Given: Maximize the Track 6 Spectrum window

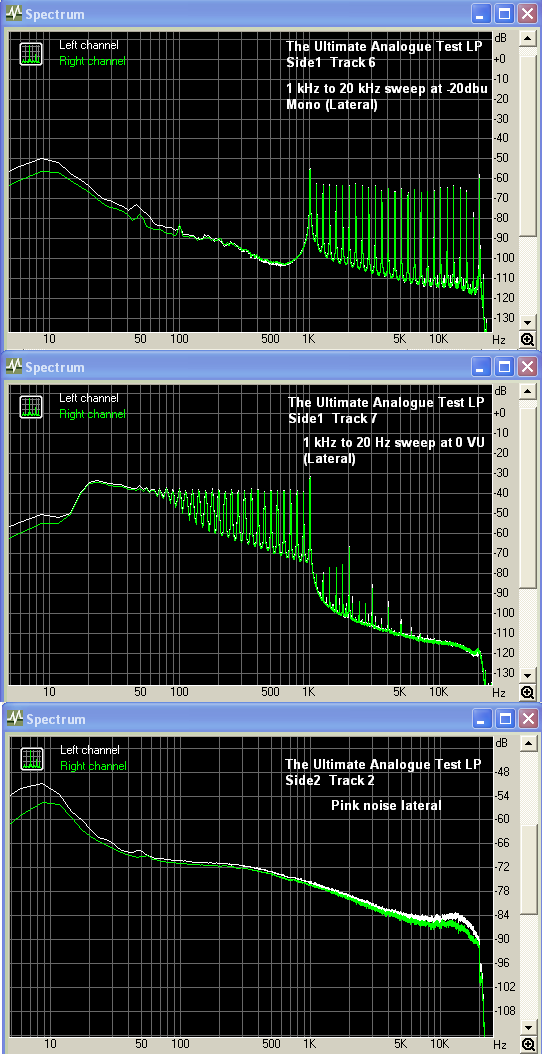Looking at the screenshot, I should (504, 14).
